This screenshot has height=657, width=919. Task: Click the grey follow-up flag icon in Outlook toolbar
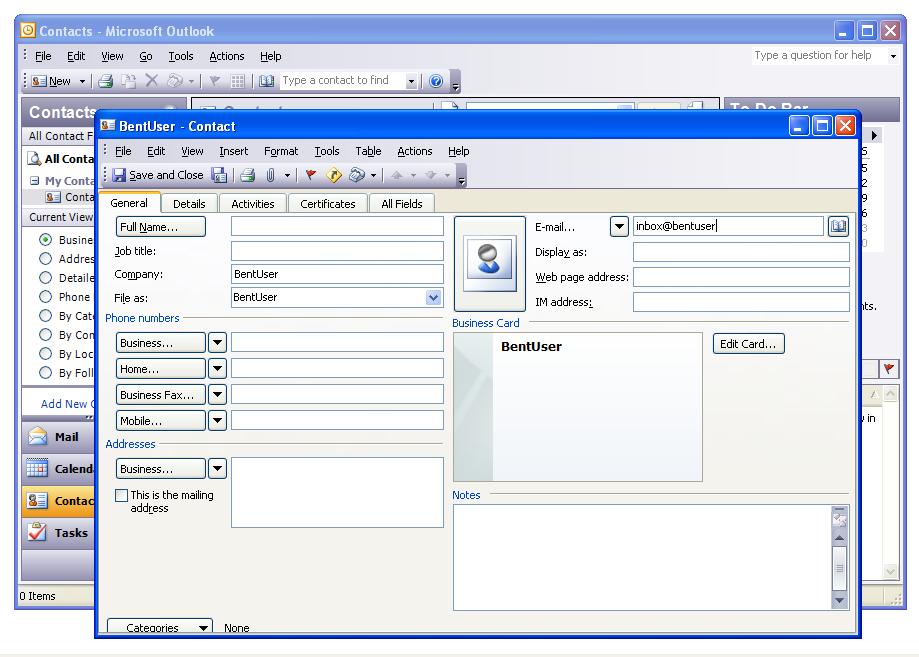click(215, 81)
